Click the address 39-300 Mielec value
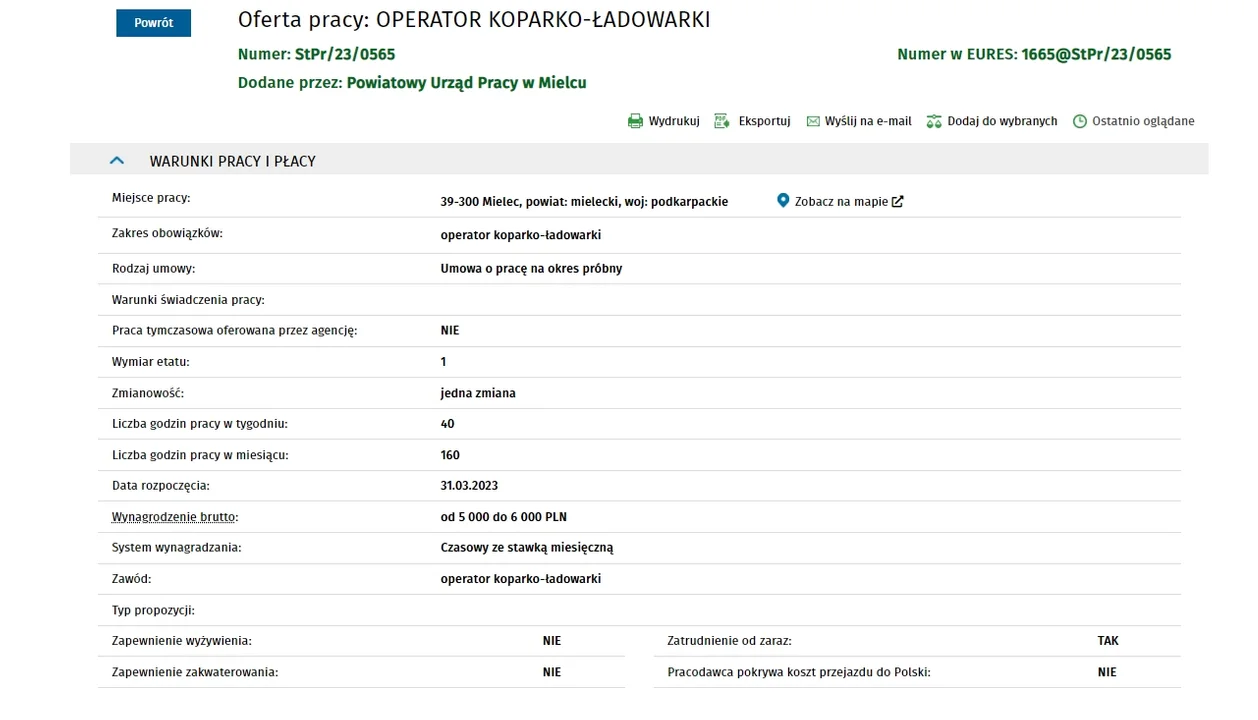This screenshot has height=720, width=1258. pyautogui.click(x=584, y=202)
